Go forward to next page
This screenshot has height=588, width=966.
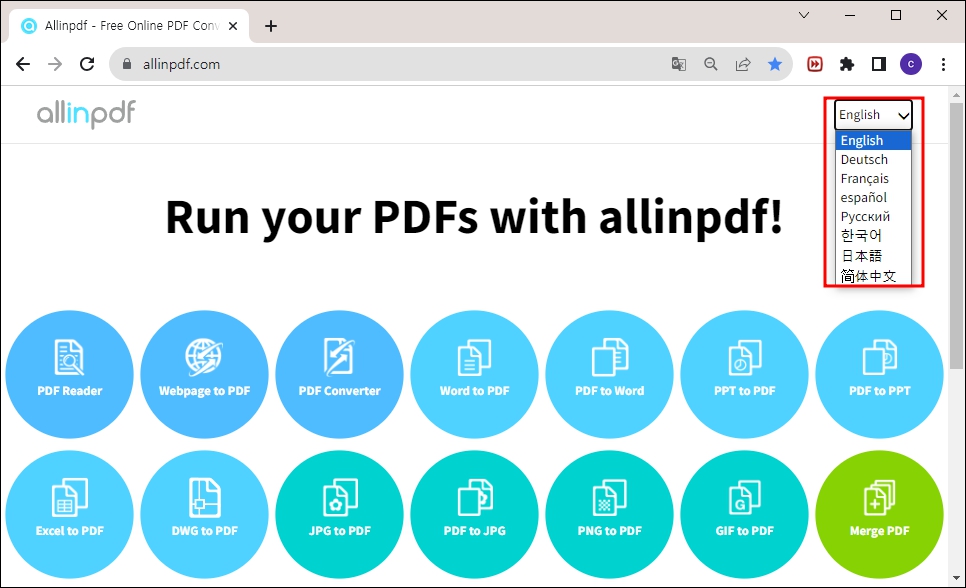tap(55, 64)
